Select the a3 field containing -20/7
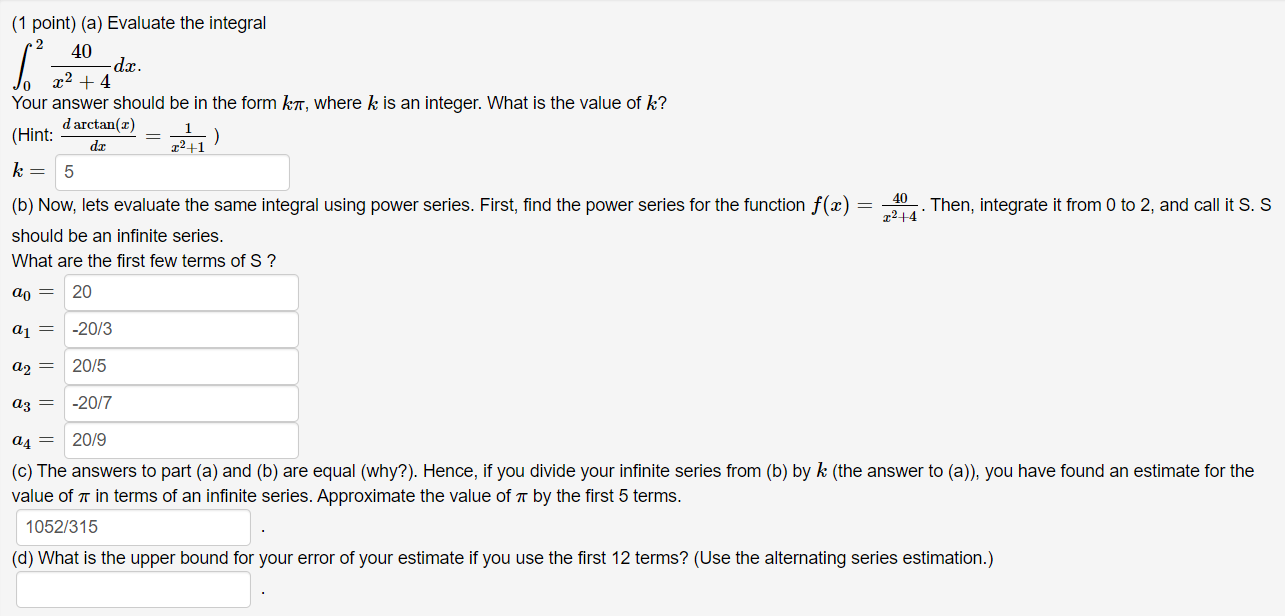 (180, 403)
